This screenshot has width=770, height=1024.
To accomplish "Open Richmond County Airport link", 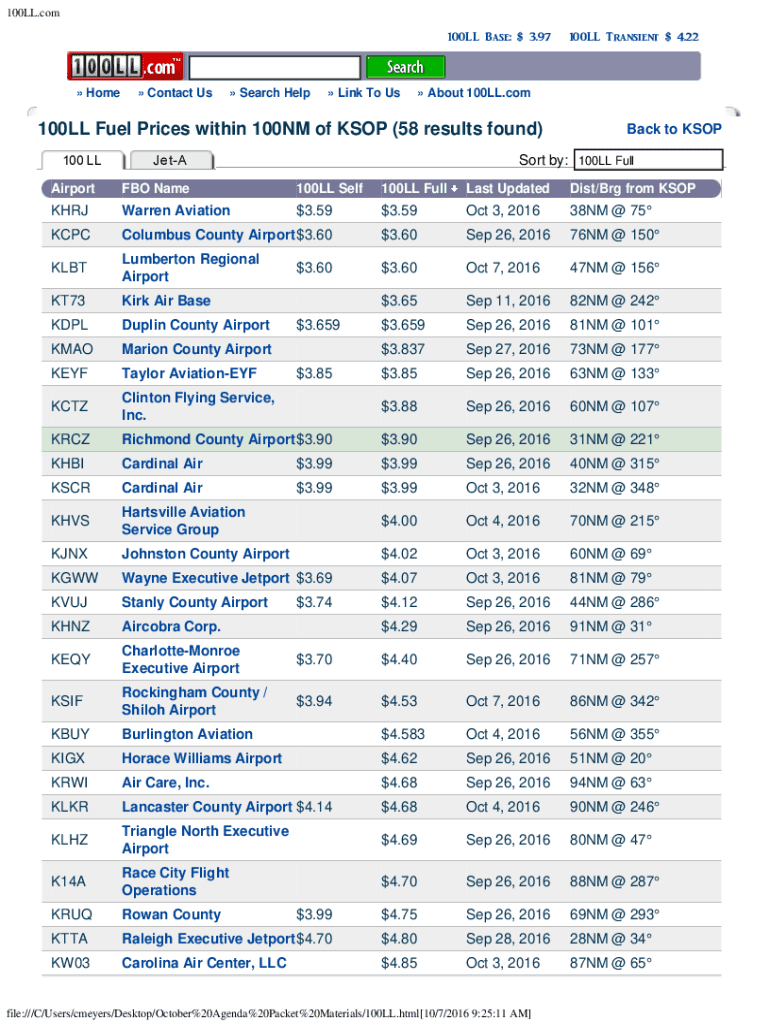I will pos(208,440).
